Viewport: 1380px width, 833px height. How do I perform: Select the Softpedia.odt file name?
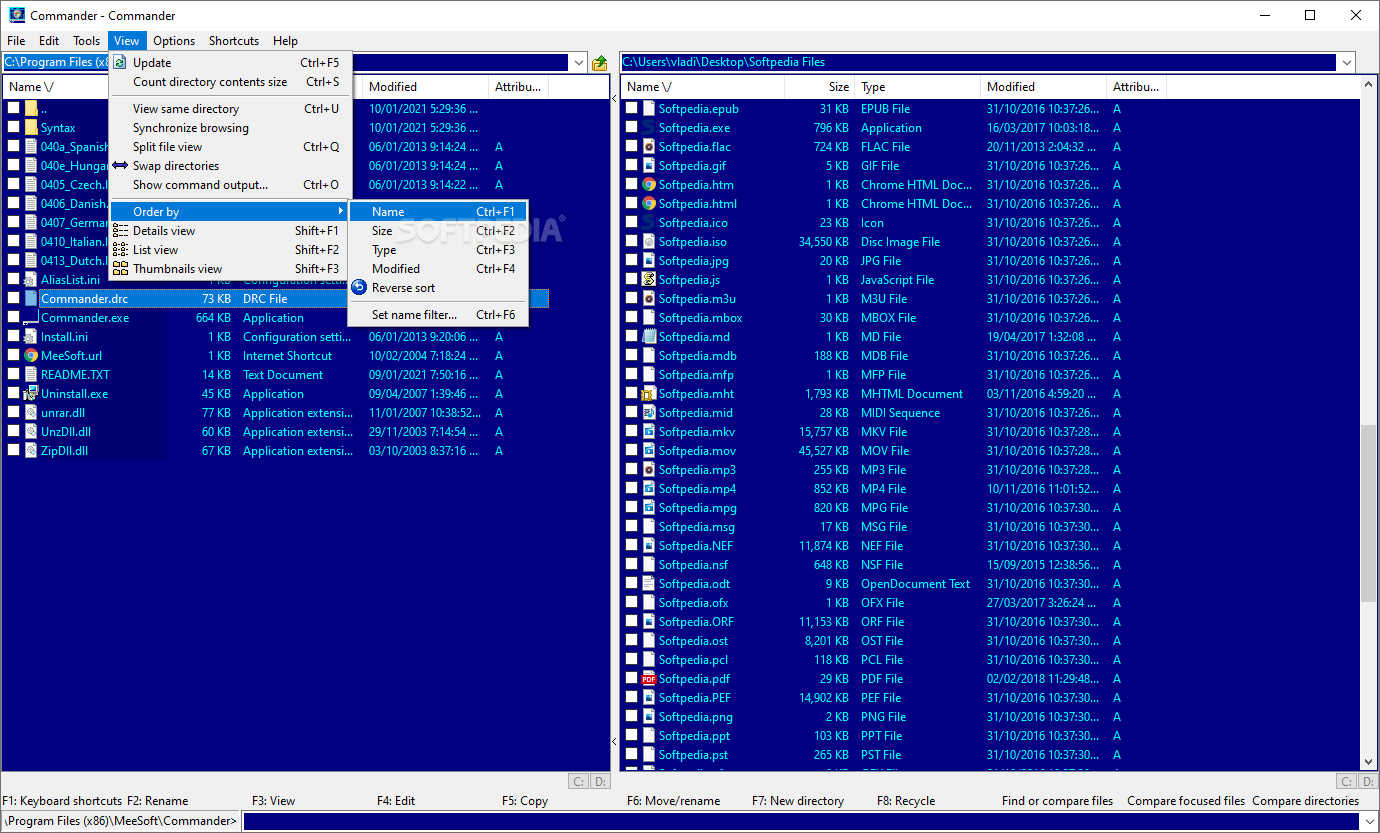tap(694, 584)
